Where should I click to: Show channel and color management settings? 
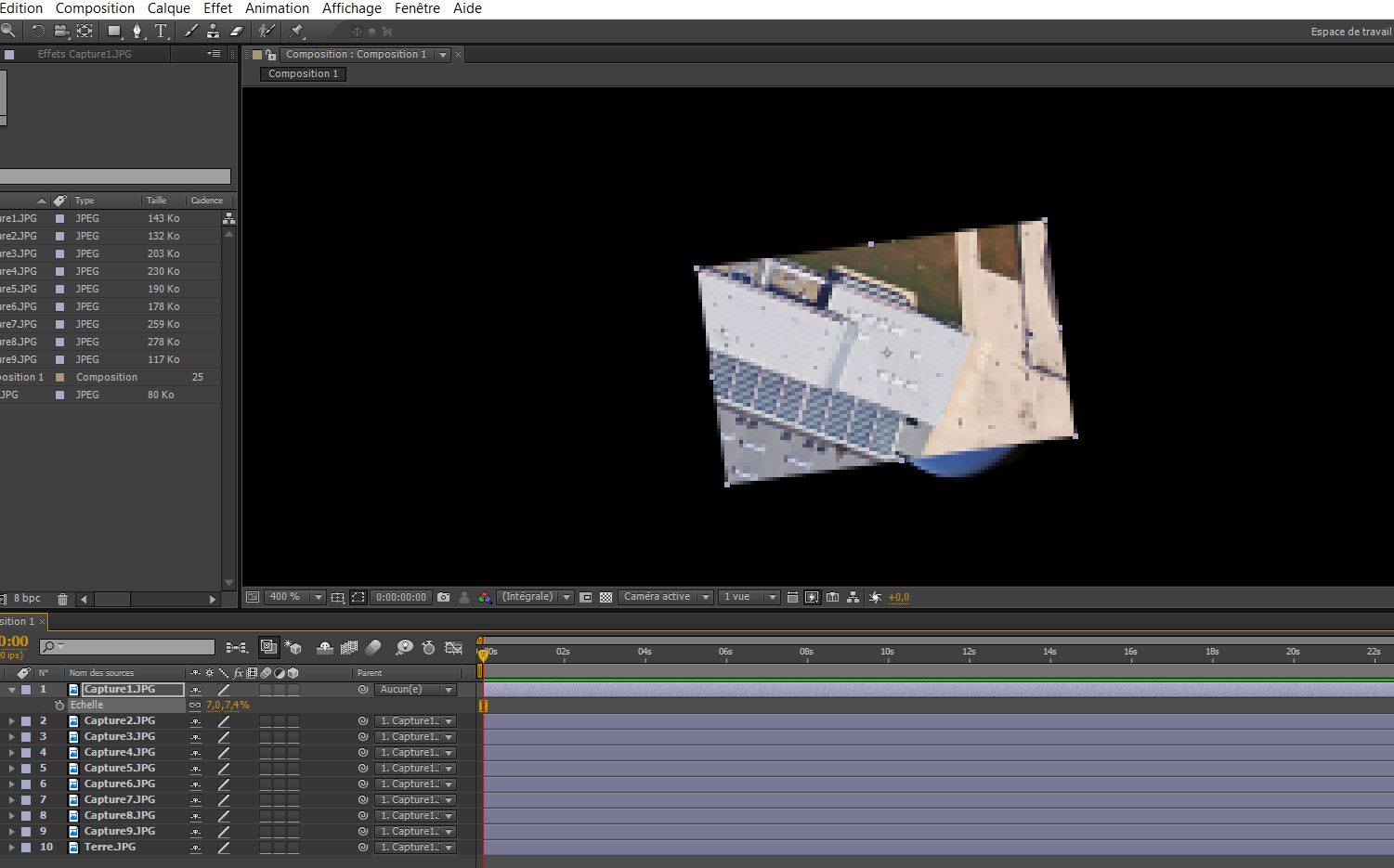point(484,597)
